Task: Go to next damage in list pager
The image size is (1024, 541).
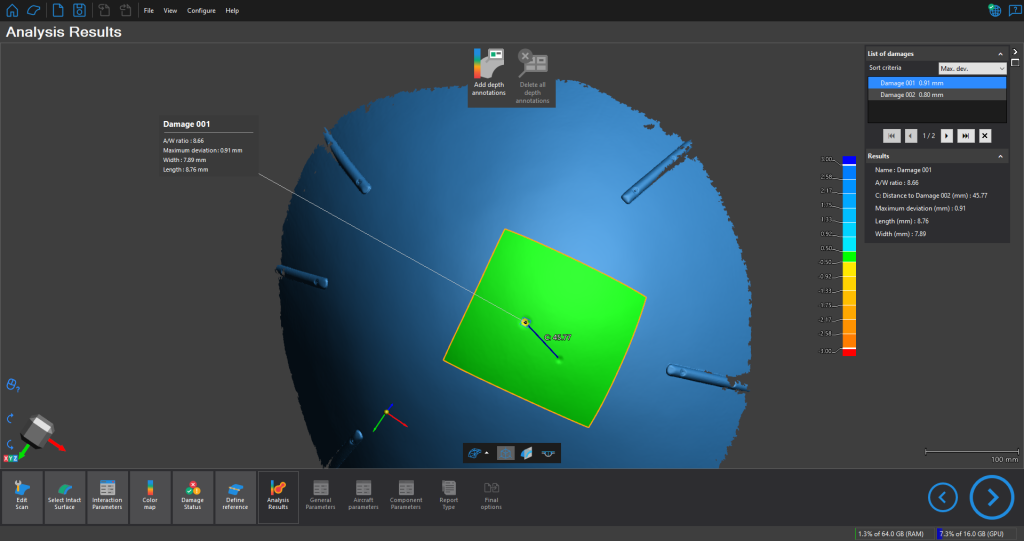Action: 947,135
